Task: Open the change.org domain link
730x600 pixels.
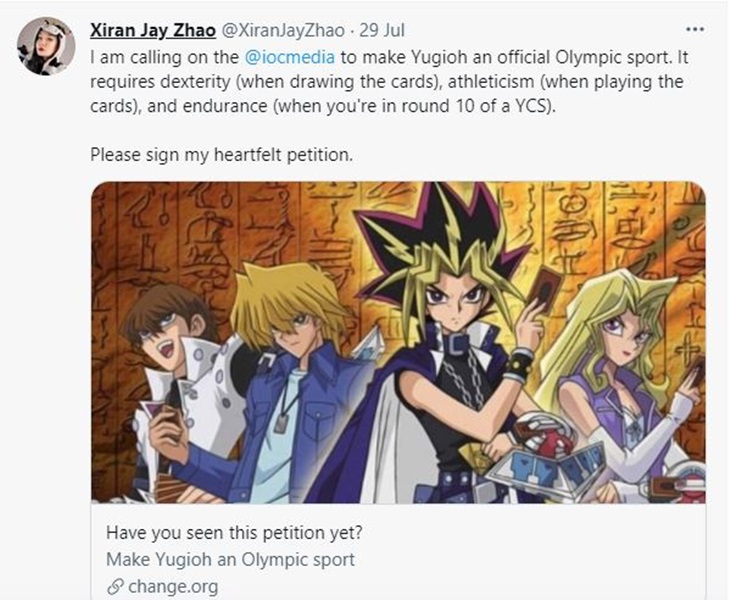Action: tap(173, 587)
